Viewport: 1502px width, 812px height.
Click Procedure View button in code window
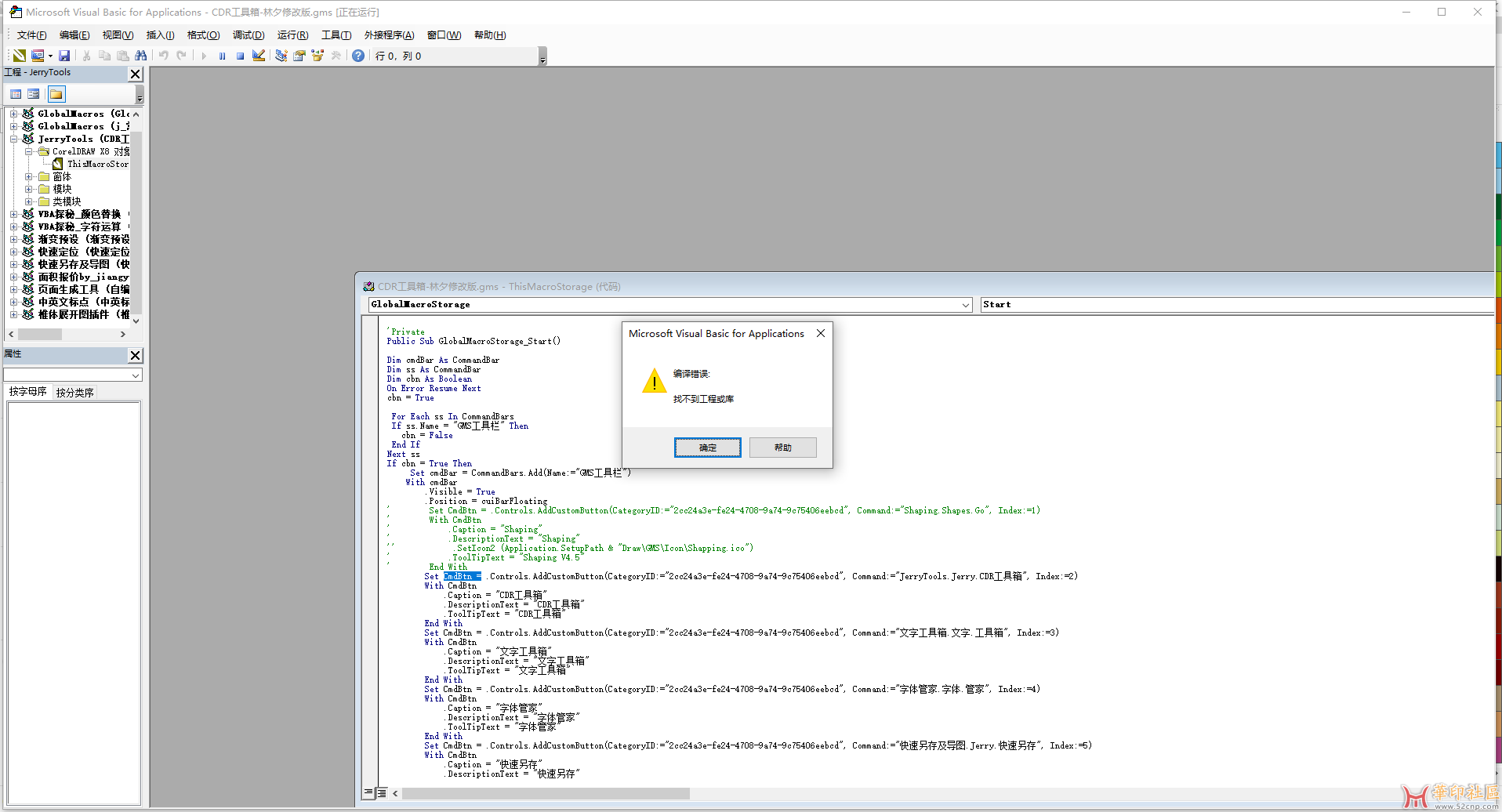[x=368, y=793]
